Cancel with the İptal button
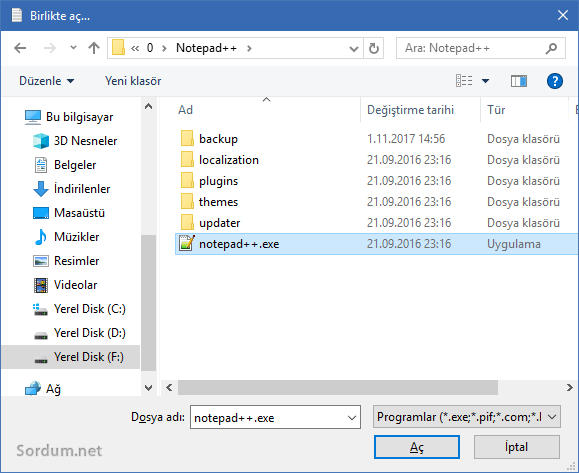Viewport: 579px width, 473px height. [517, 447]
